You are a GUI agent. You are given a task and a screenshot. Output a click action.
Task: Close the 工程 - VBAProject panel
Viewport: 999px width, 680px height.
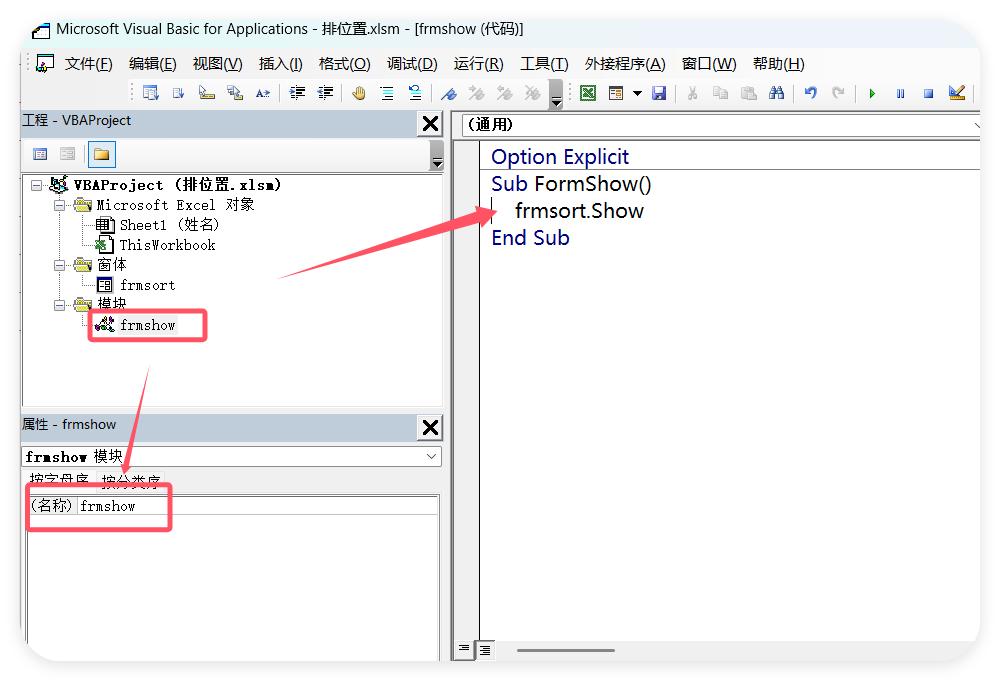pos(431,124)
